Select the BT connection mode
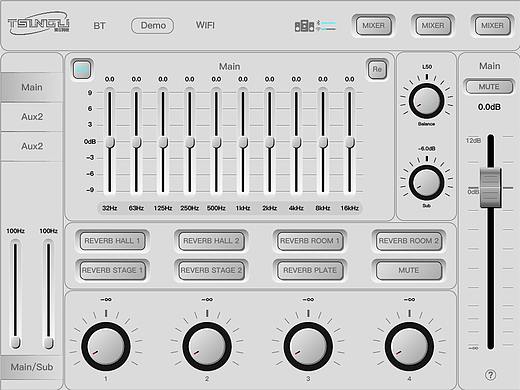The width and height of the screenshot is (520, 390). click(99, 26)
